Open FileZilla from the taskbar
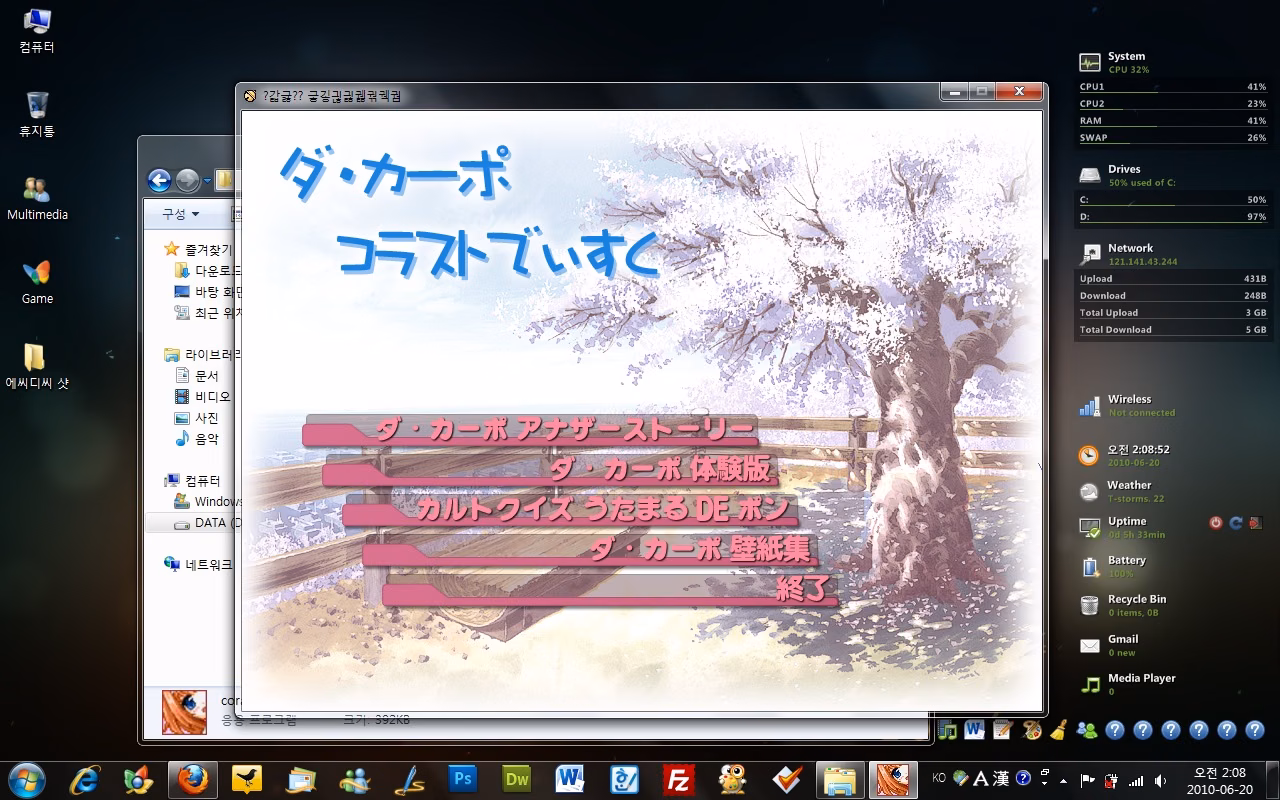This screenshot has height=800, width=1280. 679,778
